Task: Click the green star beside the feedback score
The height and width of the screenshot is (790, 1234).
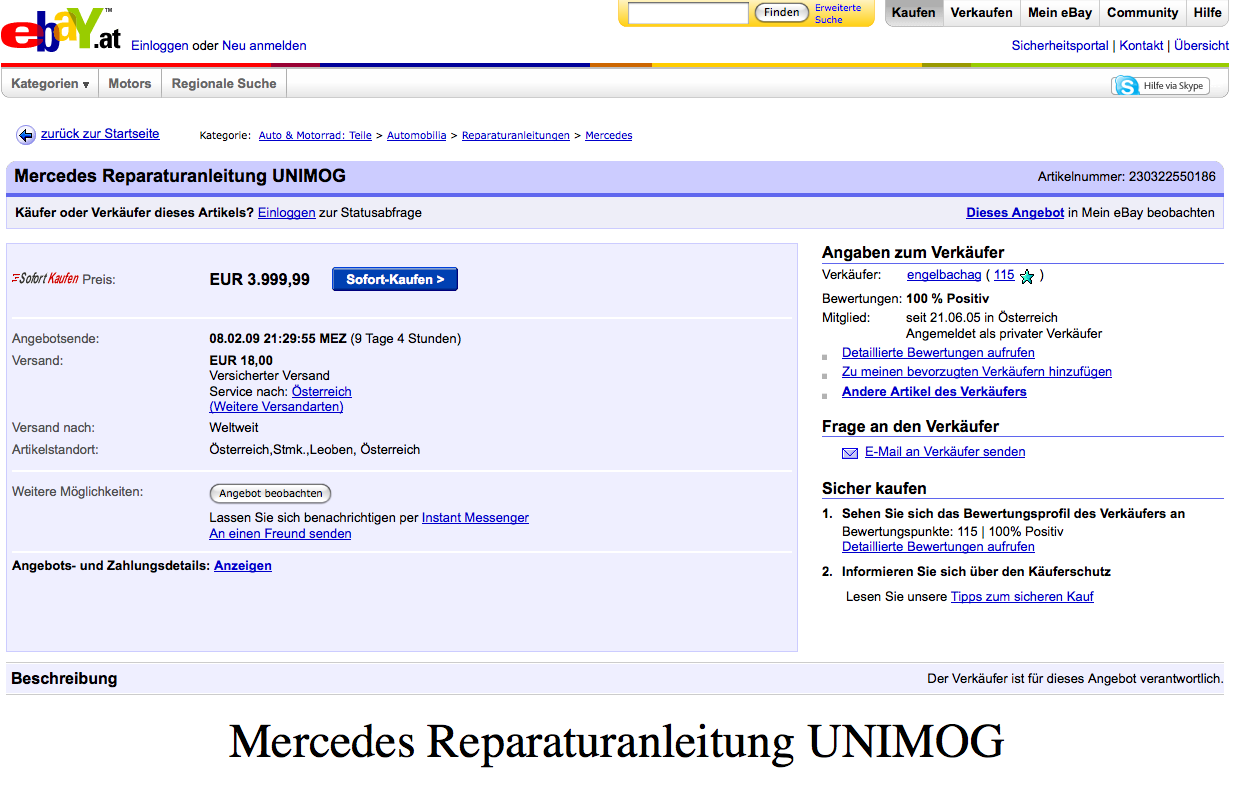Action: (1026, 275)
